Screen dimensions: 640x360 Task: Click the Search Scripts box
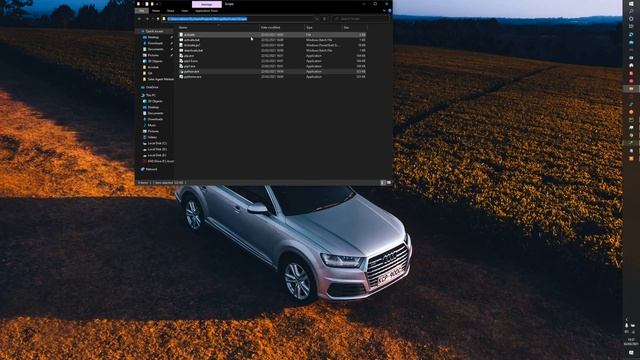coord(361,19)
